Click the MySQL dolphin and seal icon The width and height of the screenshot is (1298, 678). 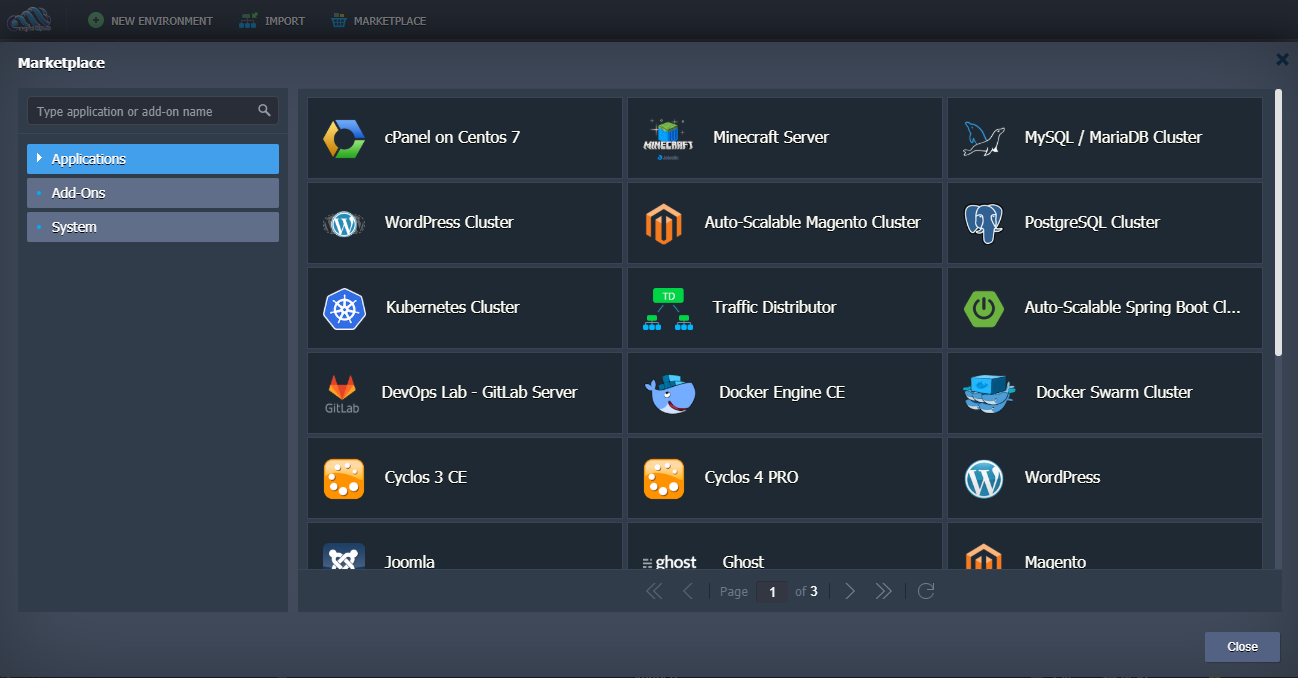984,138
